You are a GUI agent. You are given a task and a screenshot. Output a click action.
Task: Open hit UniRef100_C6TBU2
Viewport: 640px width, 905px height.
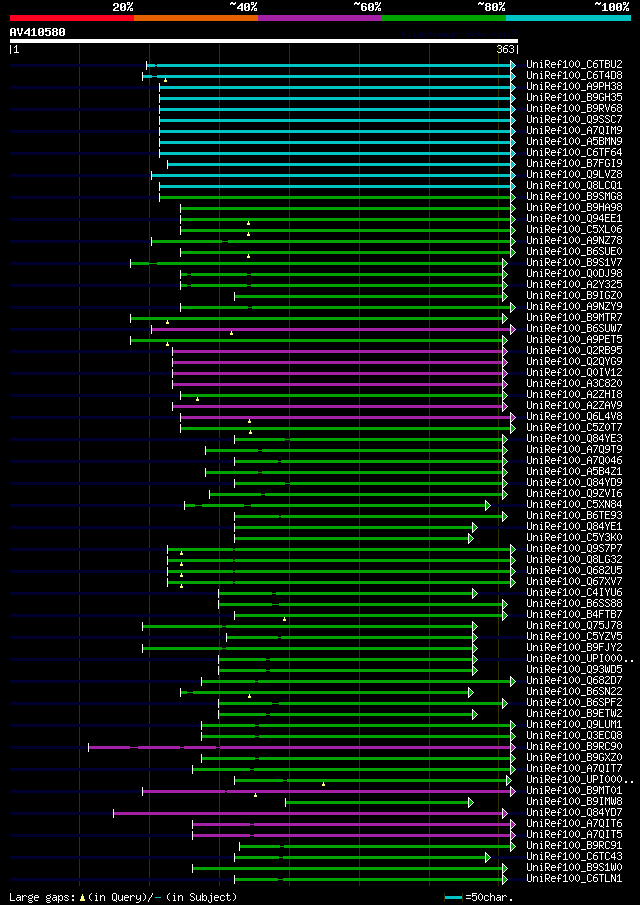pos(574,64)
